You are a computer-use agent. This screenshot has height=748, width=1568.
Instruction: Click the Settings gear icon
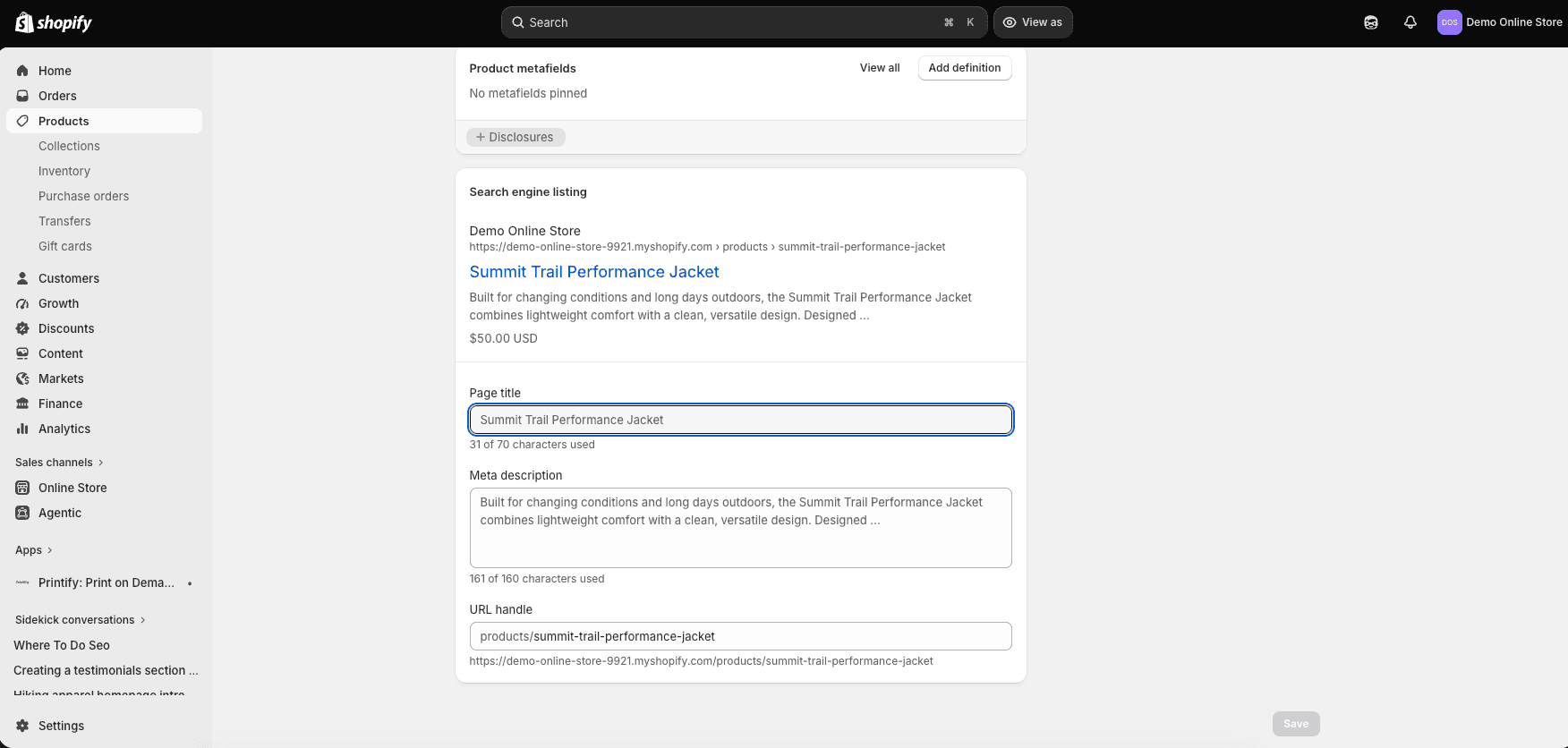coord(22,726)
